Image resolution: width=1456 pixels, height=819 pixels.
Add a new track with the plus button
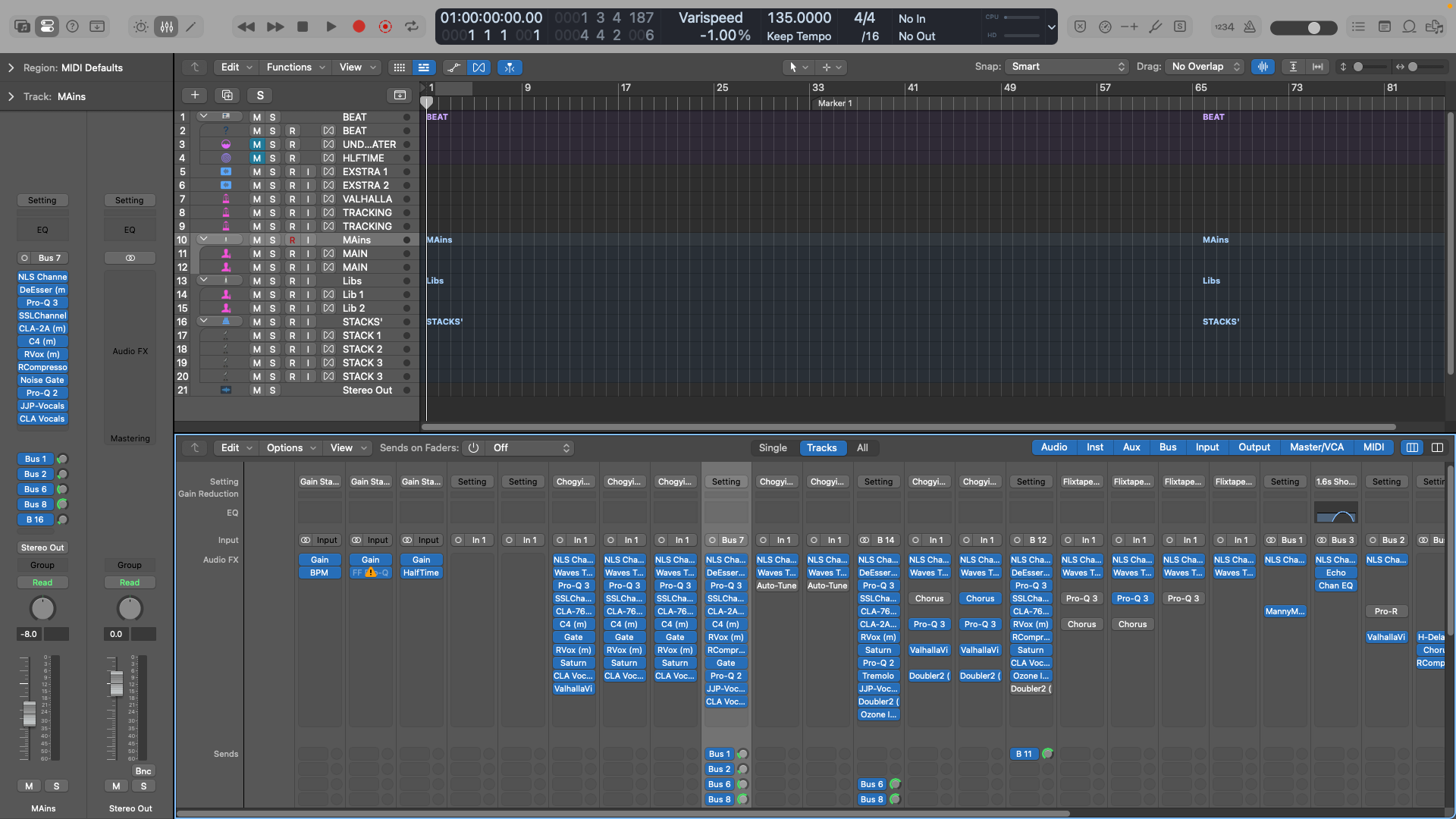pos(195,95)
